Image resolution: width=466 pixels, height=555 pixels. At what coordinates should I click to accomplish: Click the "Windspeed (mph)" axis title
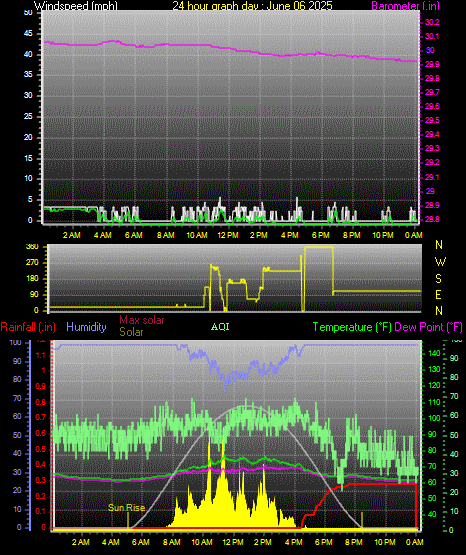pos(76,5)
